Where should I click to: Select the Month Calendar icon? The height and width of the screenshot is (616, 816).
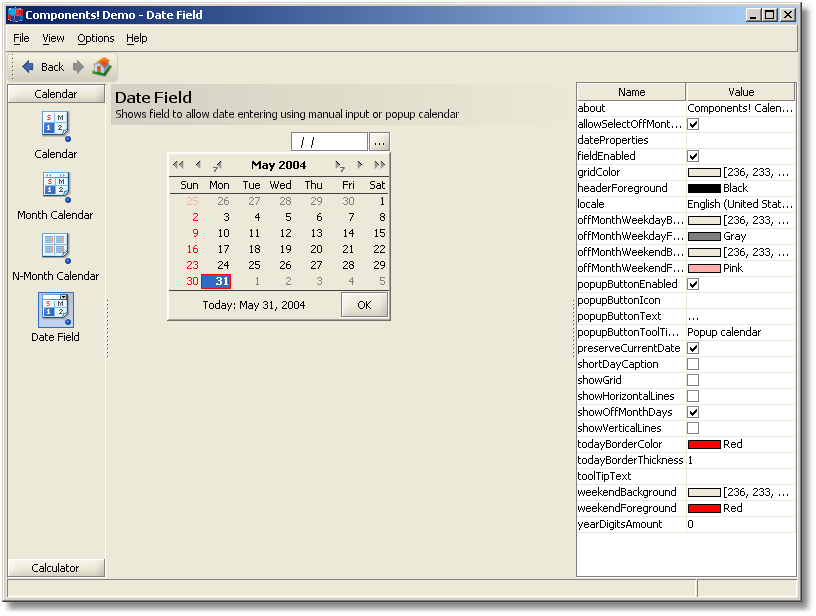pos(56,187)
